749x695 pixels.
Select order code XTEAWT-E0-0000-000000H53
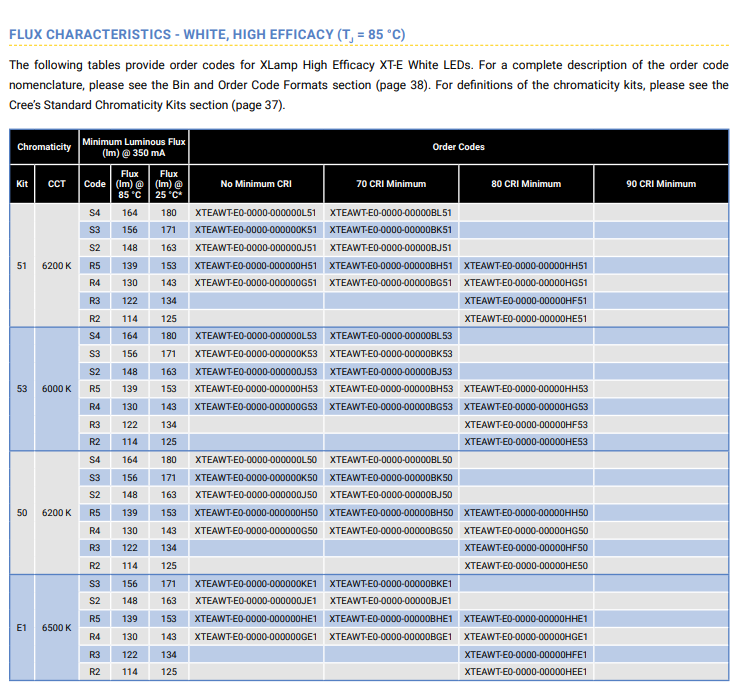coord(256,389)
